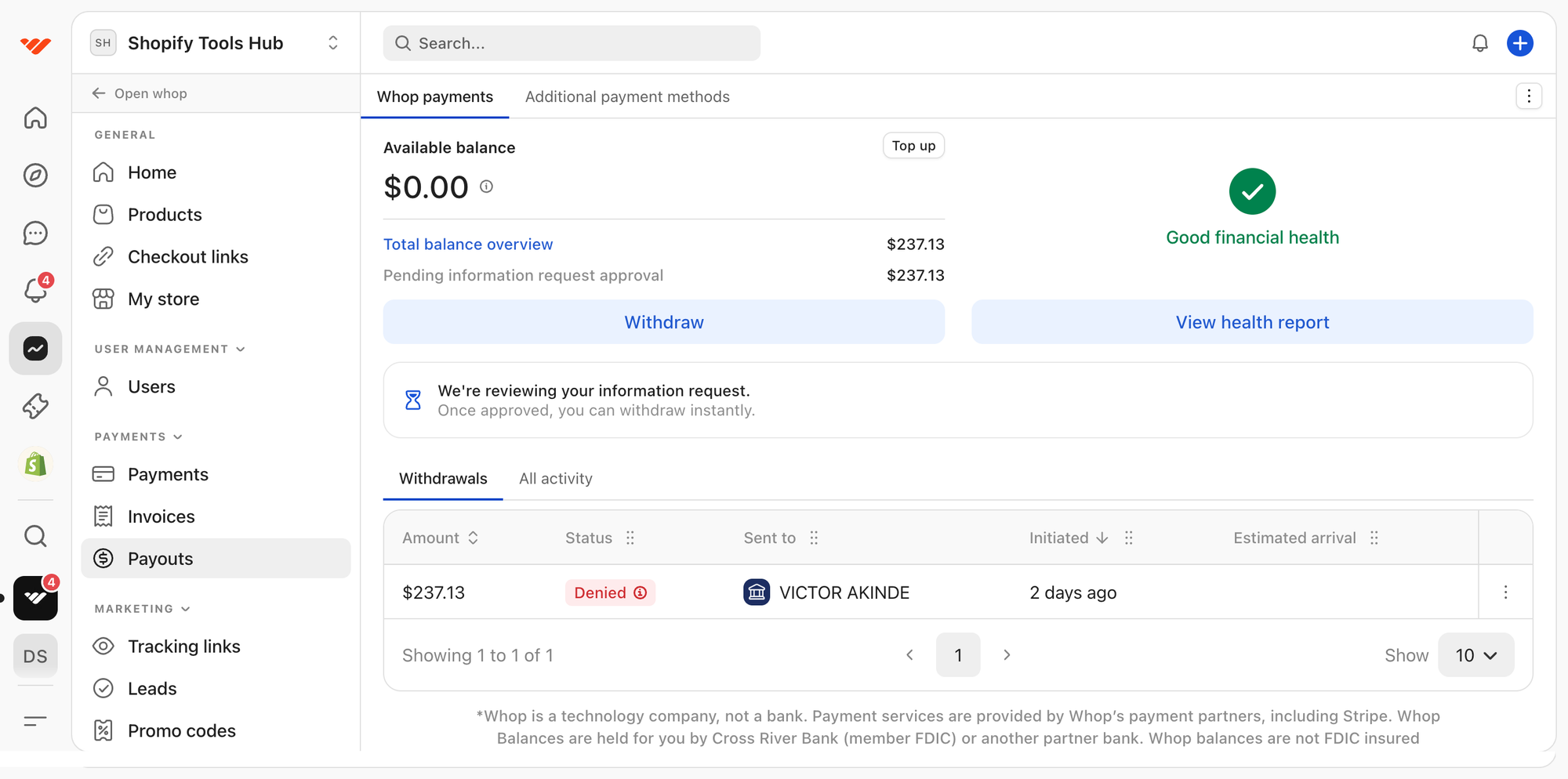Click the blue plus create button
This screenshot has width=1568, height=779.
tap(1519, 43)
